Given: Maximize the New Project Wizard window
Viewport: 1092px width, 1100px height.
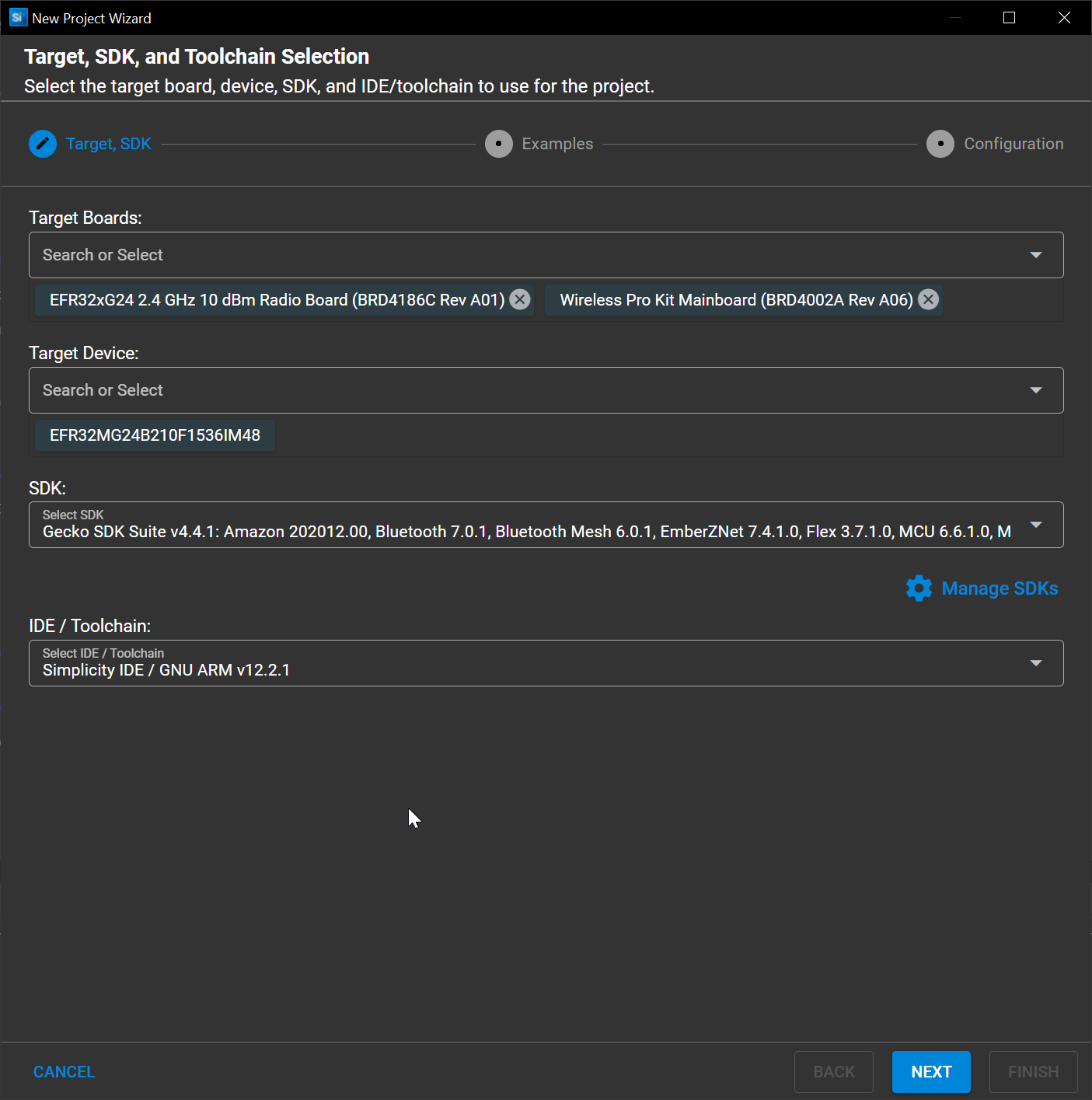Looking at the screenshot, I should pyautogui.click(x=1009, y=18).
